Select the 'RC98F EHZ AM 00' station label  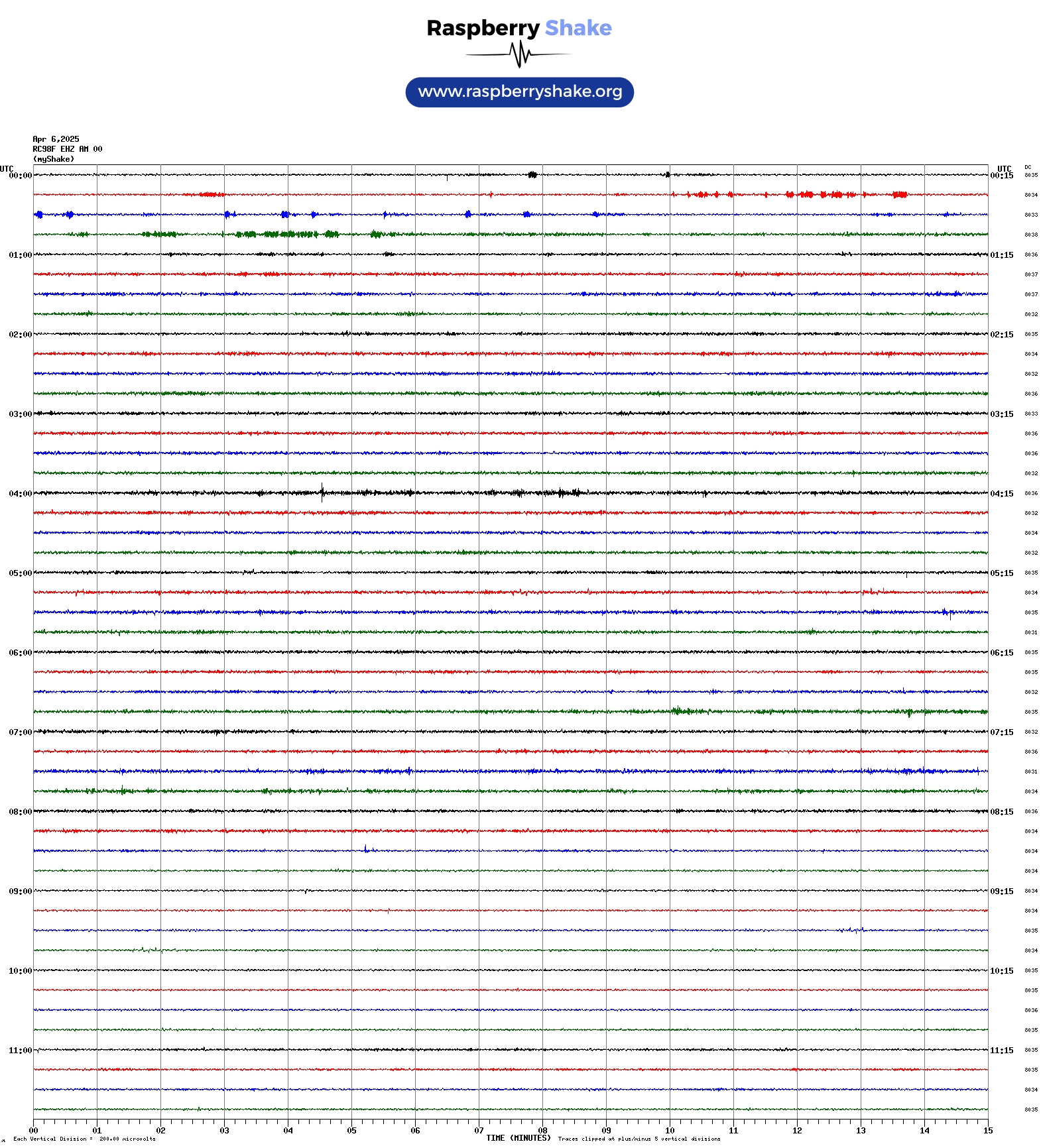pyautogui.click(x=68, y=149)
